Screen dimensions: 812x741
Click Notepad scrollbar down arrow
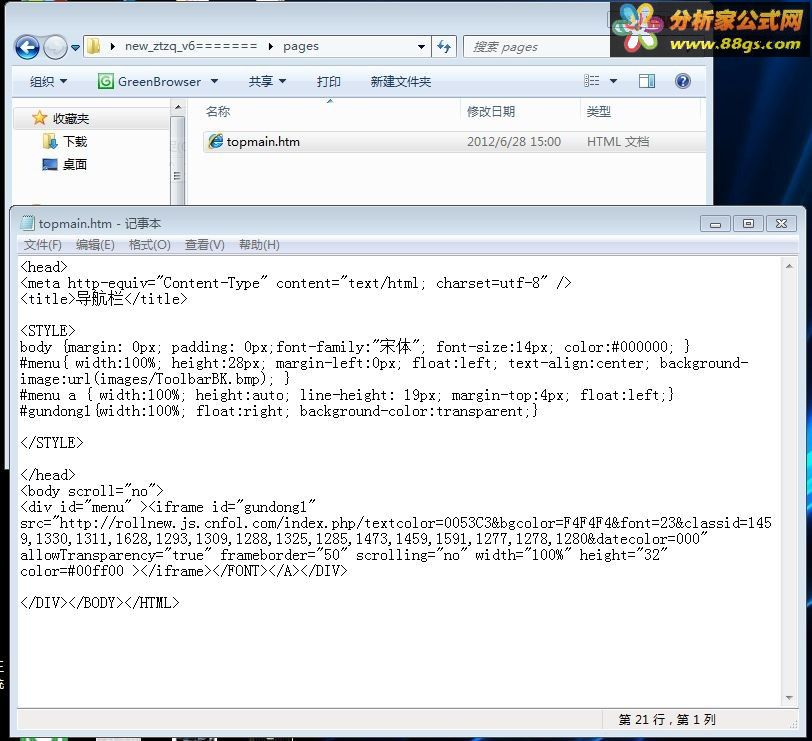(789, 698)
